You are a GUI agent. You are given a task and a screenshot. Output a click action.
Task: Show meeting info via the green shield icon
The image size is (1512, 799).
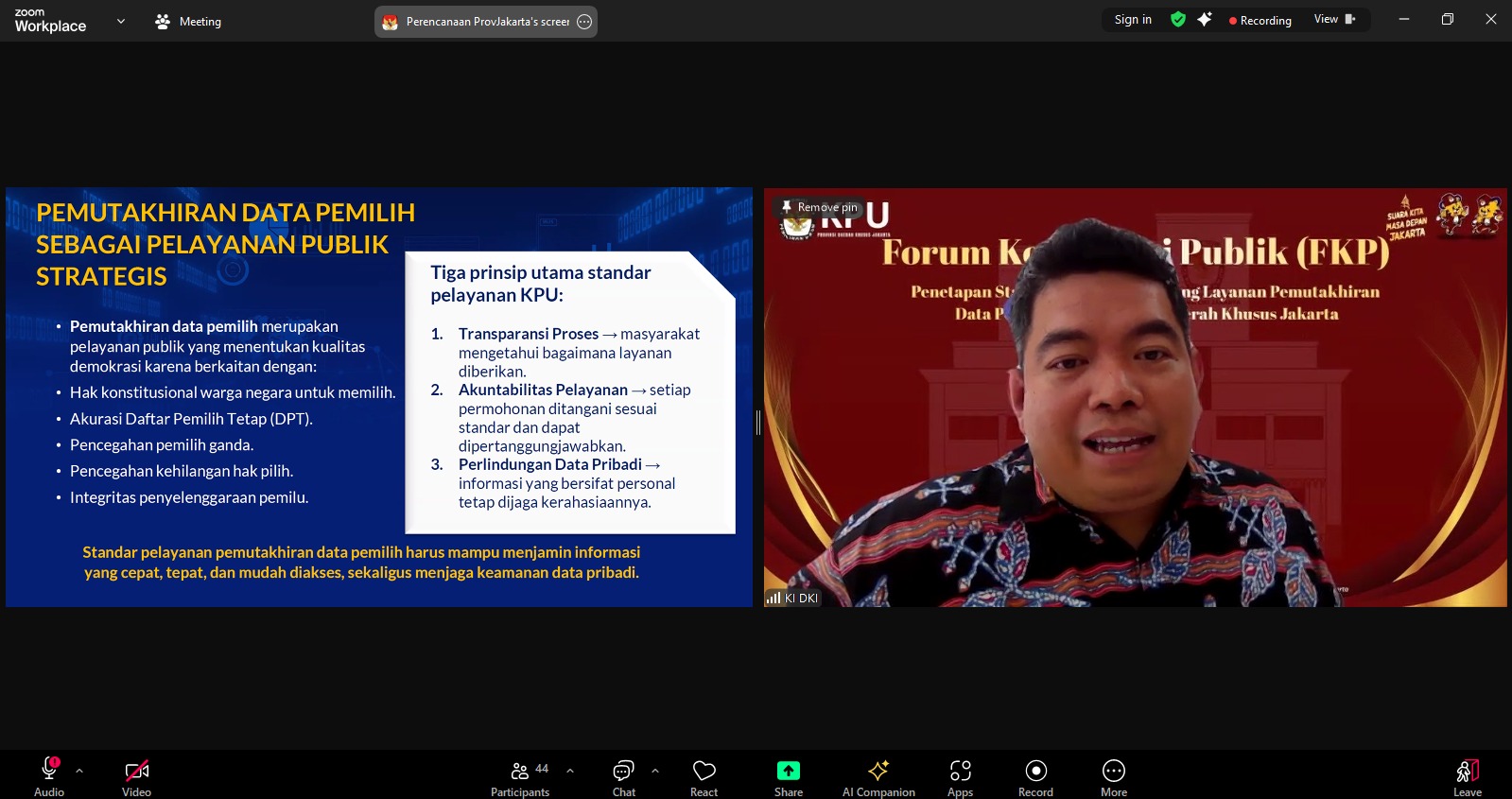click(x=1178, y=20)
